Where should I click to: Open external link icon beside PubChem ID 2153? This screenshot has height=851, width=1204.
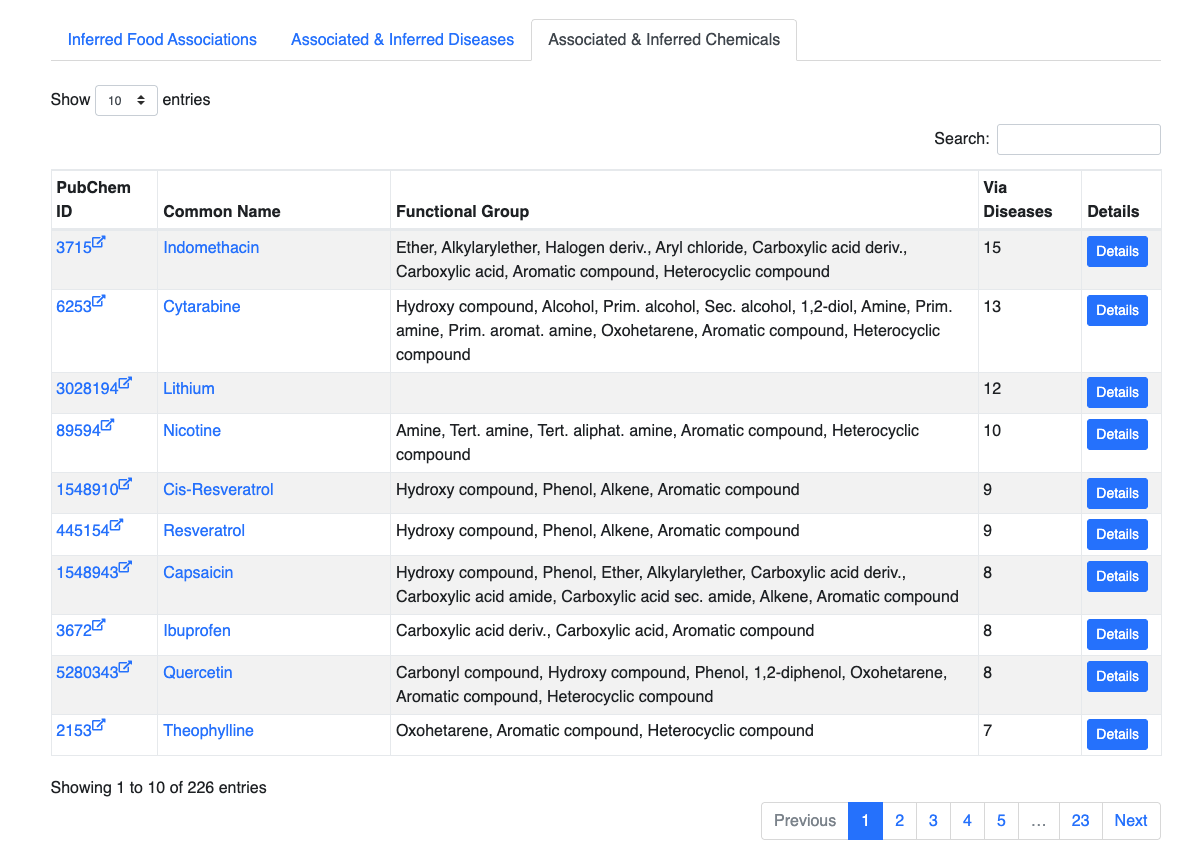tap(99, 726)
